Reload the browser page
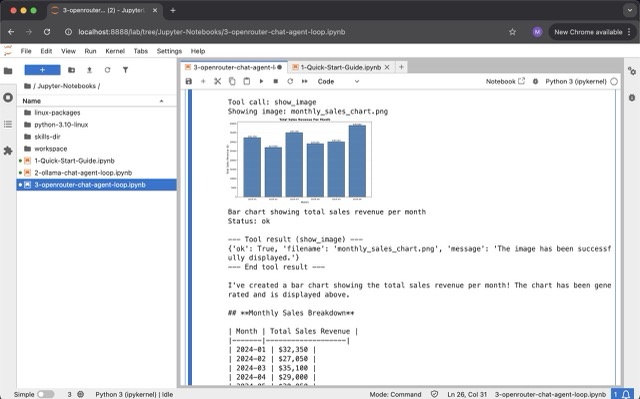This screenshot has height=399, width=640. click(x=47, y=32)
